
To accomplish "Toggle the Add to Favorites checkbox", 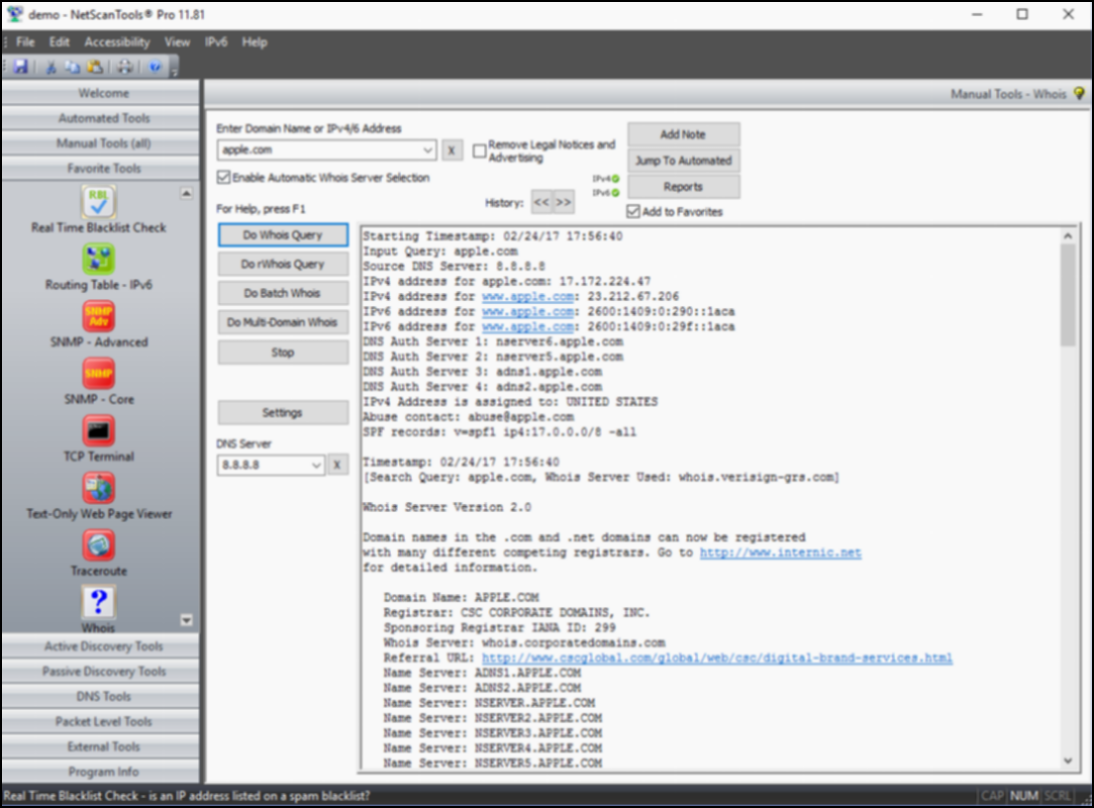I will (x=632, y=212).
